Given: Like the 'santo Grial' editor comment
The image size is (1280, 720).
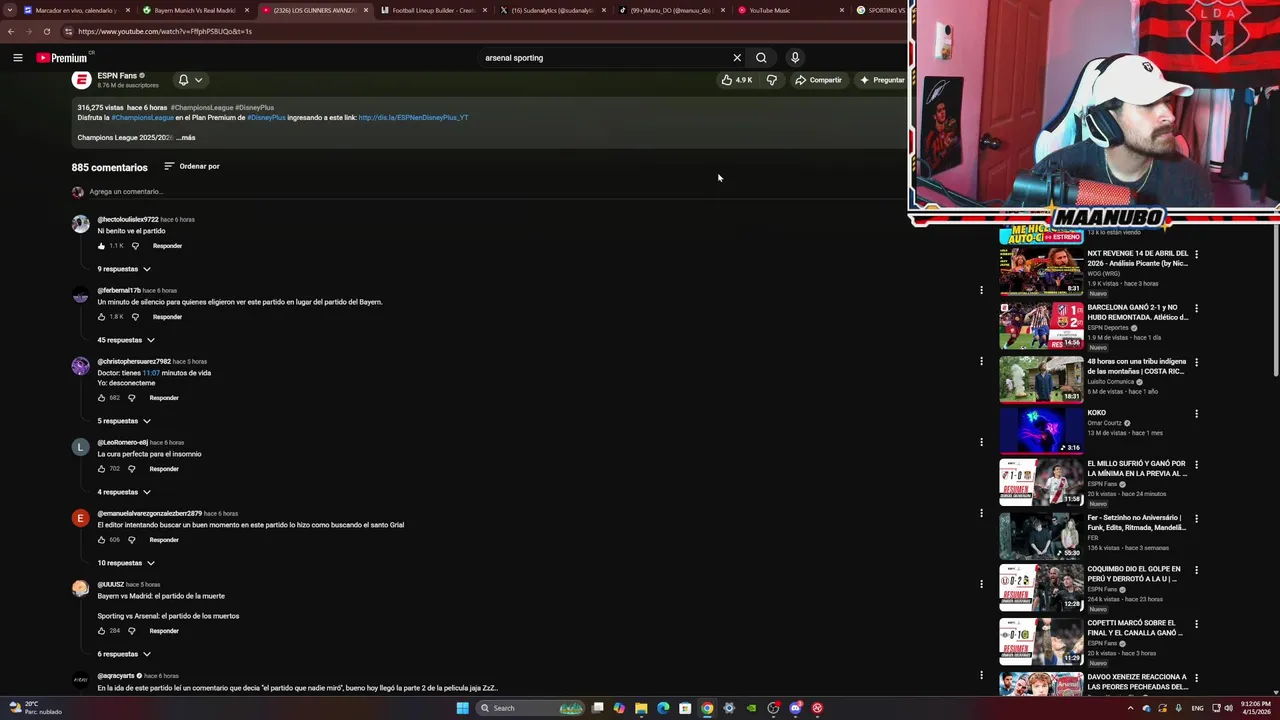Looking at the screenshot, I should pos(101,540).
